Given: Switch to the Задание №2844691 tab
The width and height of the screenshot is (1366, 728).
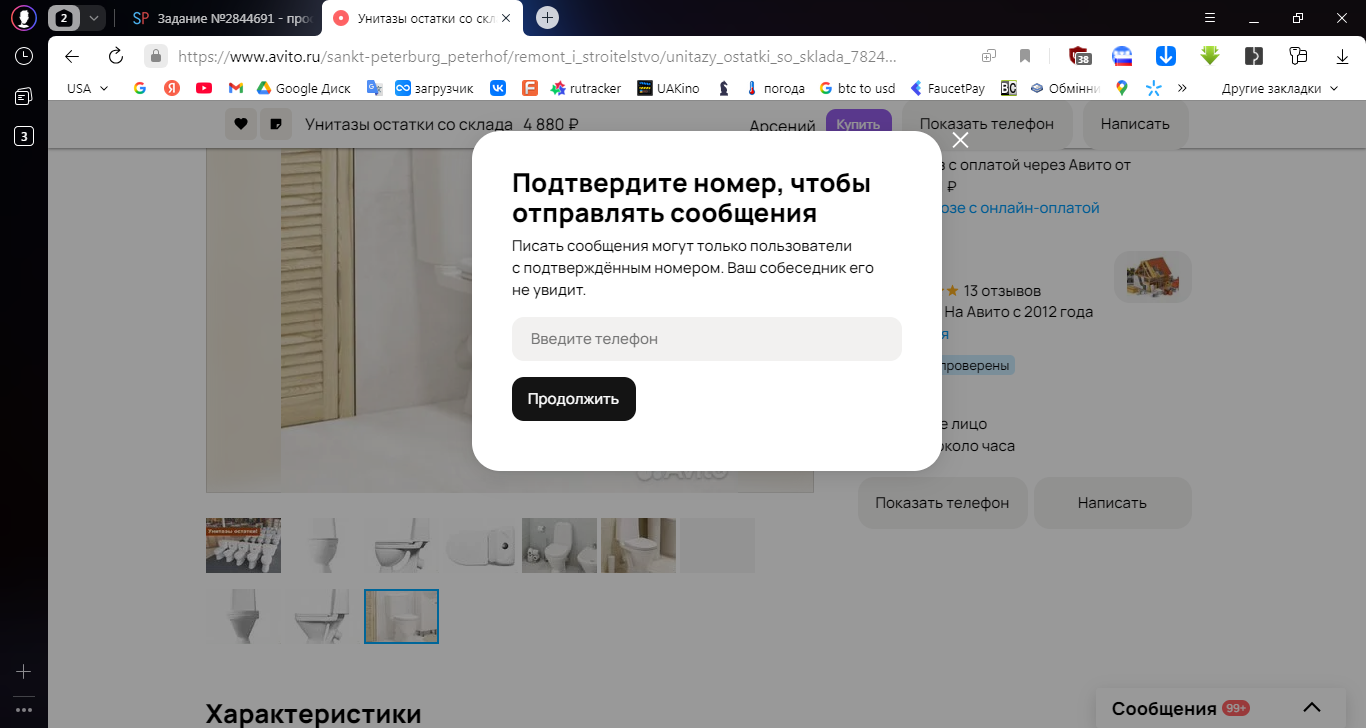Looking at the screenshot, I should click(223, 18).
